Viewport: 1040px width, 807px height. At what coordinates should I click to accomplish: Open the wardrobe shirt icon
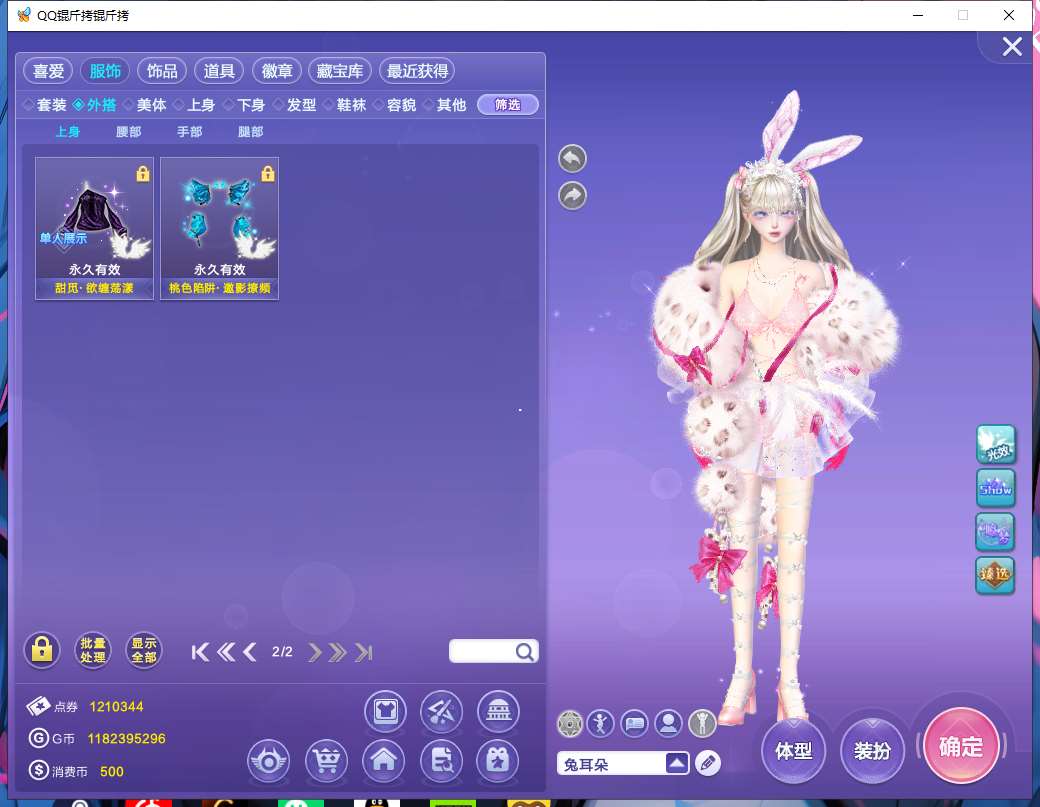click(x=383, y=710)
